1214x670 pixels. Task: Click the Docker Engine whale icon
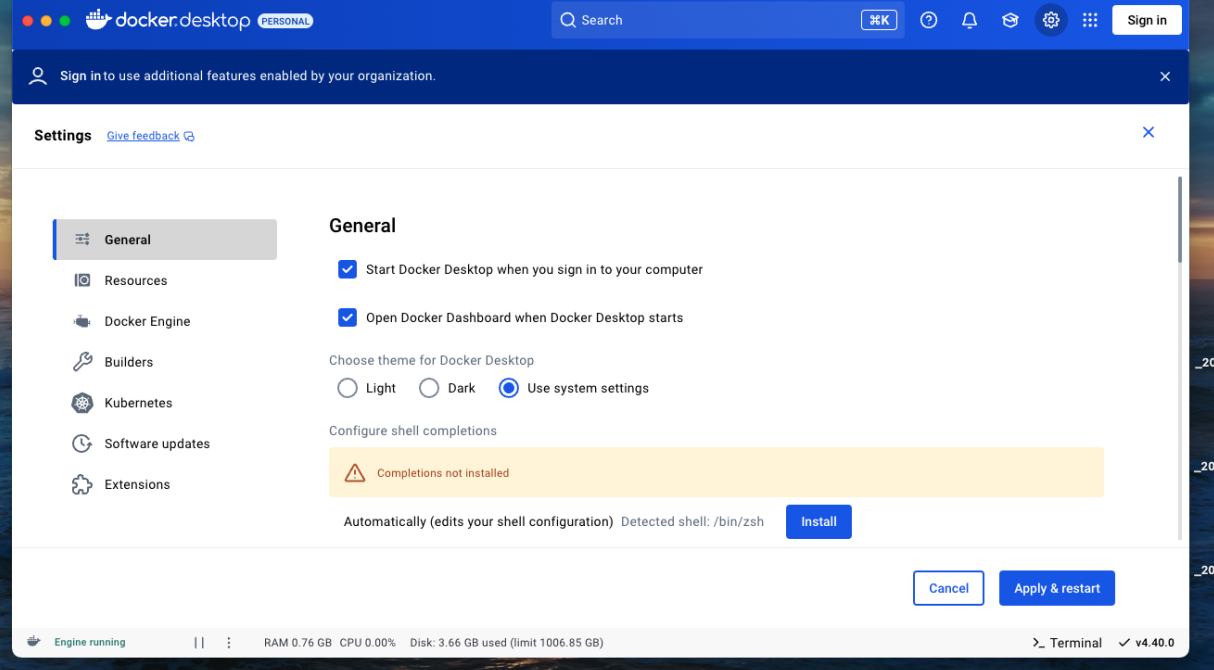click(83, 321)
